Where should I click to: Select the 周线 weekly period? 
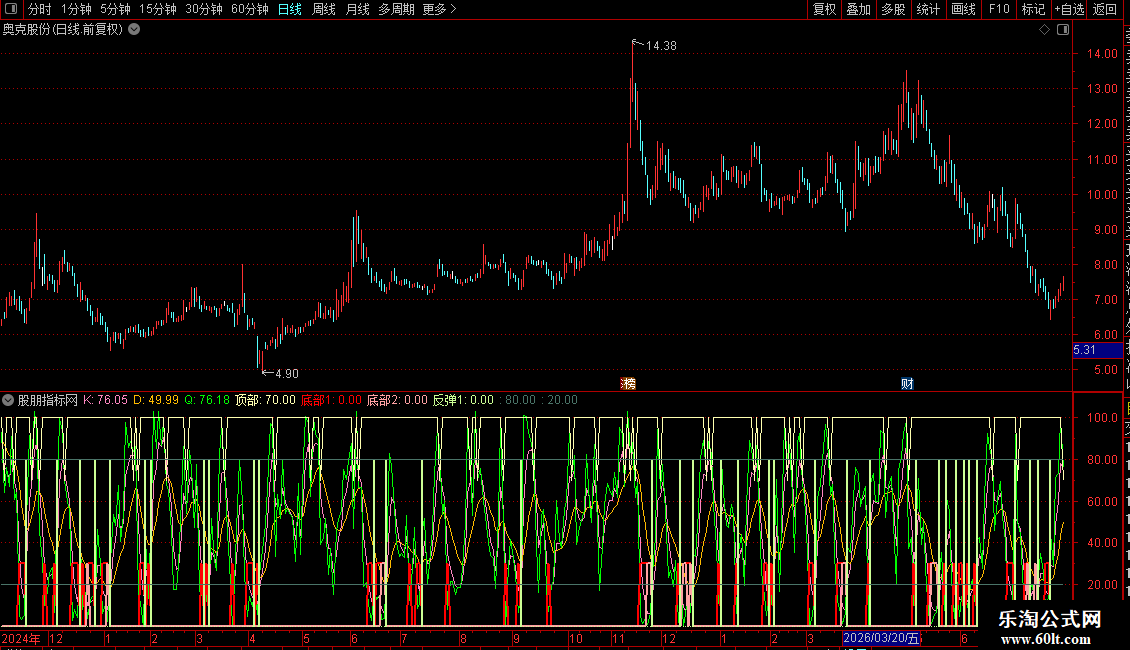click(324, 9)
